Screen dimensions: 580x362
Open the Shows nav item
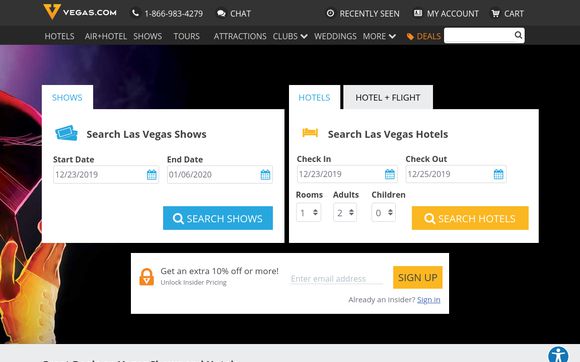point(148,36)
